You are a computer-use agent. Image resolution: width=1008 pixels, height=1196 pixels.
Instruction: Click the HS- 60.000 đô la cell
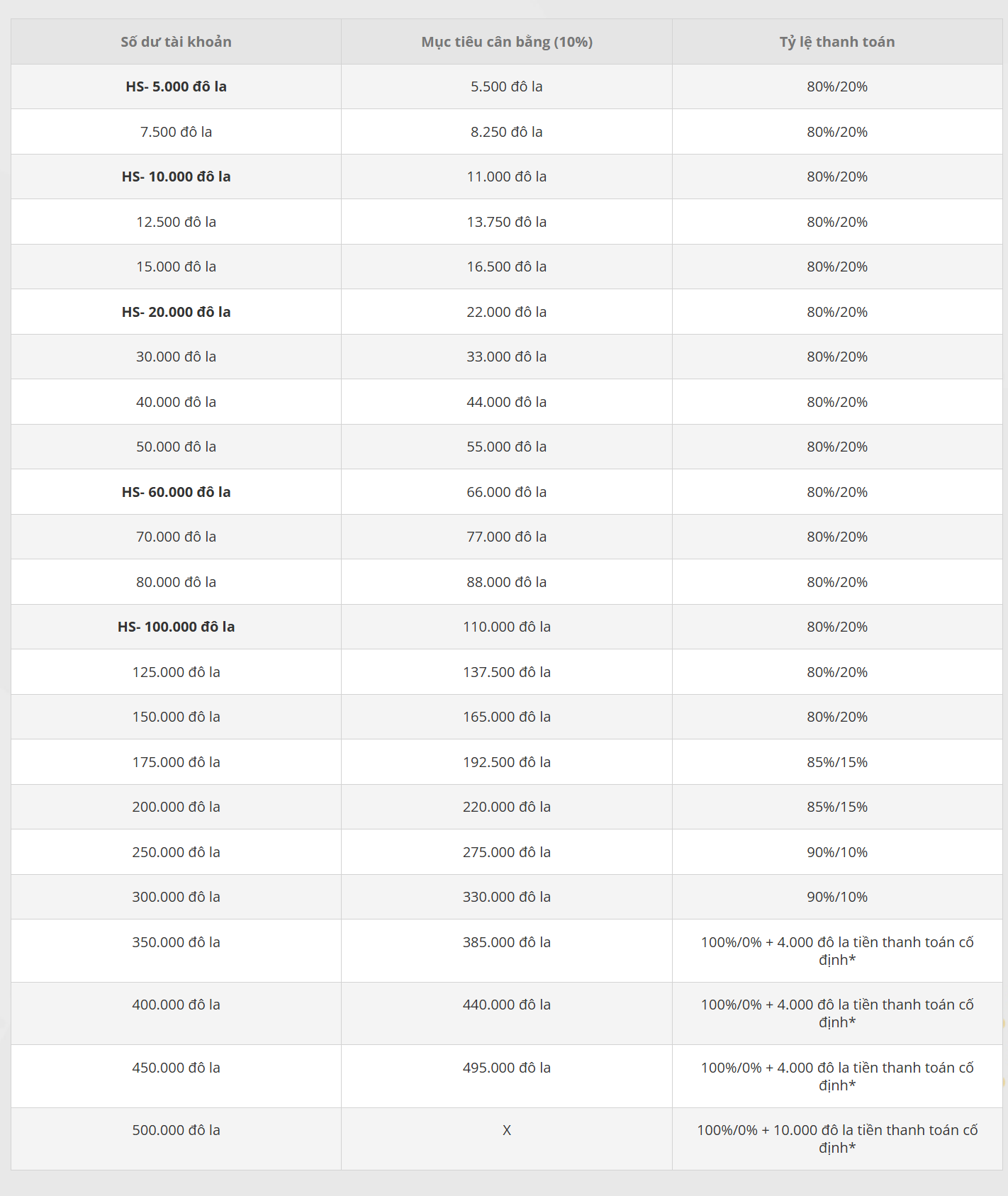[176, 492]
